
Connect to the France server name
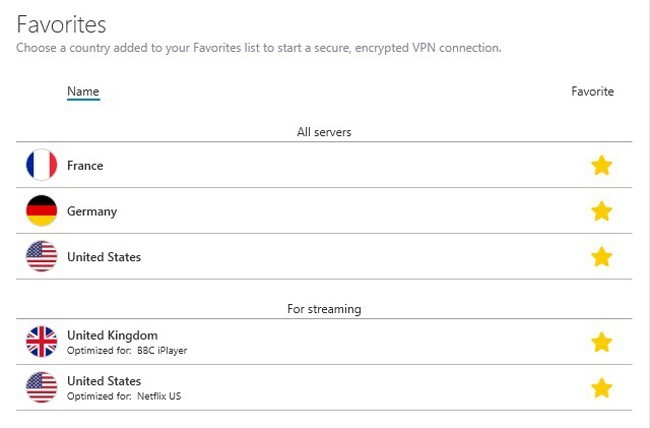point(85,165)
